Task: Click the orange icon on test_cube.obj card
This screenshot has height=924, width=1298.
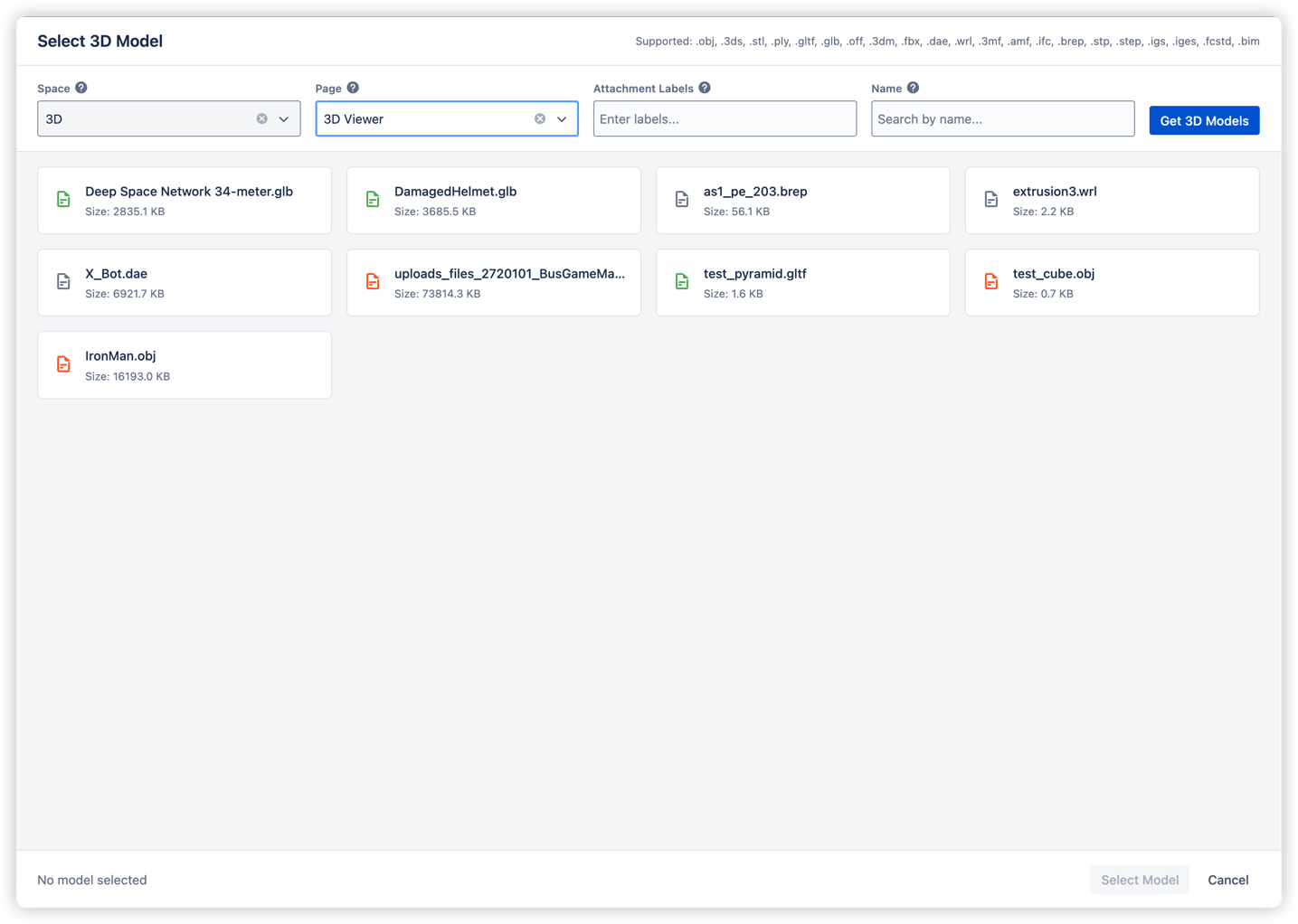Action: point(990,281)
